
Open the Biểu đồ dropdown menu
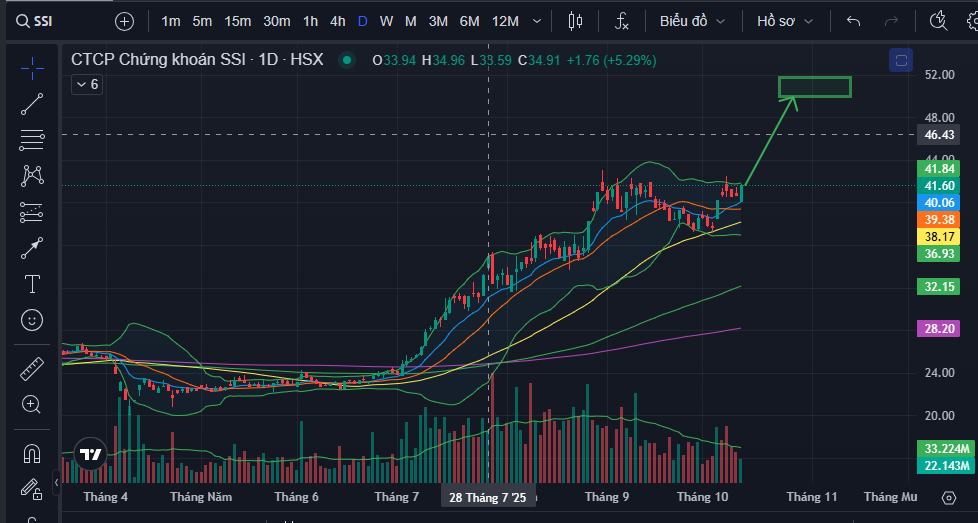pos(691,21)
